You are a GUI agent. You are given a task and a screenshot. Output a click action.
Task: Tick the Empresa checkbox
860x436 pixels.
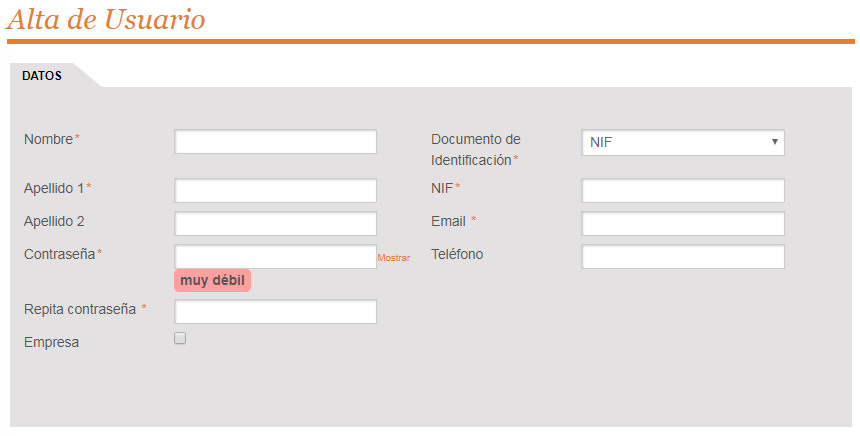pyautogui.click(x=180, y=338)
